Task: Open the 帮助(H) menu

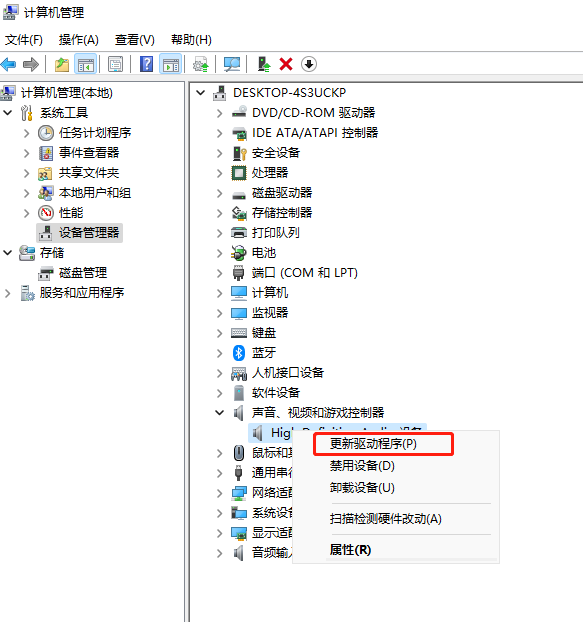Action: [191, 40]
